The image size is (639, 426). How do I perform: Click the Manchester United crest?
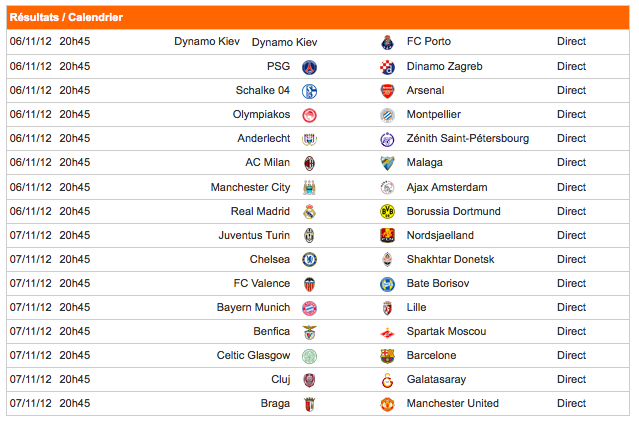pos(387,404)
